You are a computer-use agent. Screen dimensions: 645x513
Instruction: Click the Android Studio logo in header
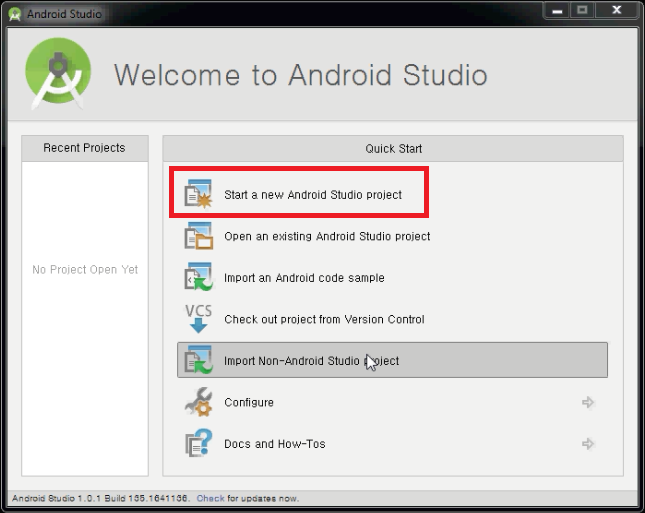tap(58, 73)
